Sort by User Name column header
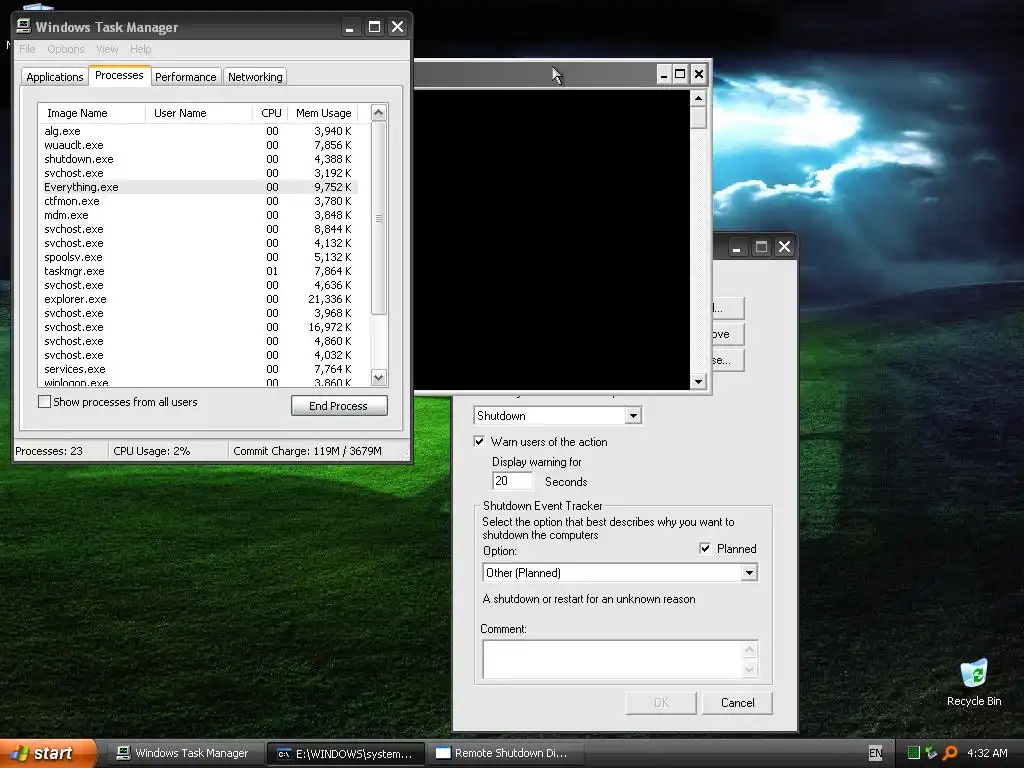This screenshot has height=768, width=1024. pyautogui.click(x=199, y=113)
